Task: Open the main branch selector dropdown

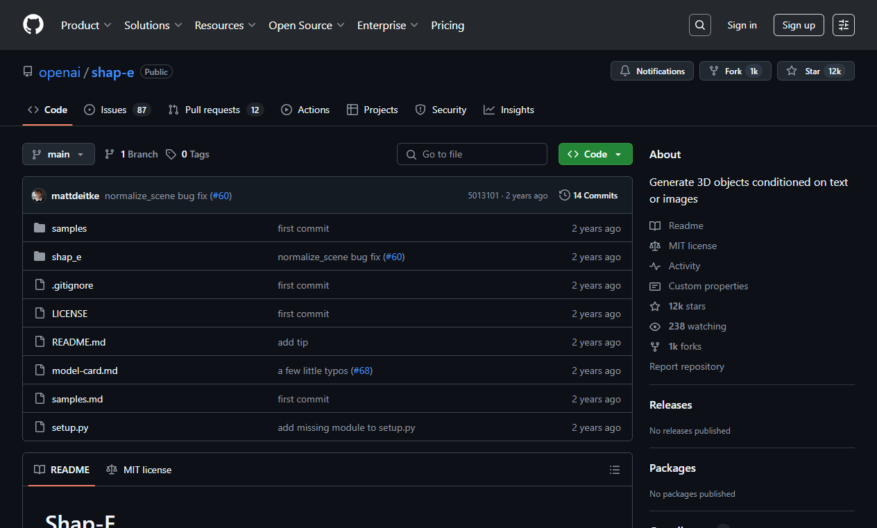Action: 58,154
